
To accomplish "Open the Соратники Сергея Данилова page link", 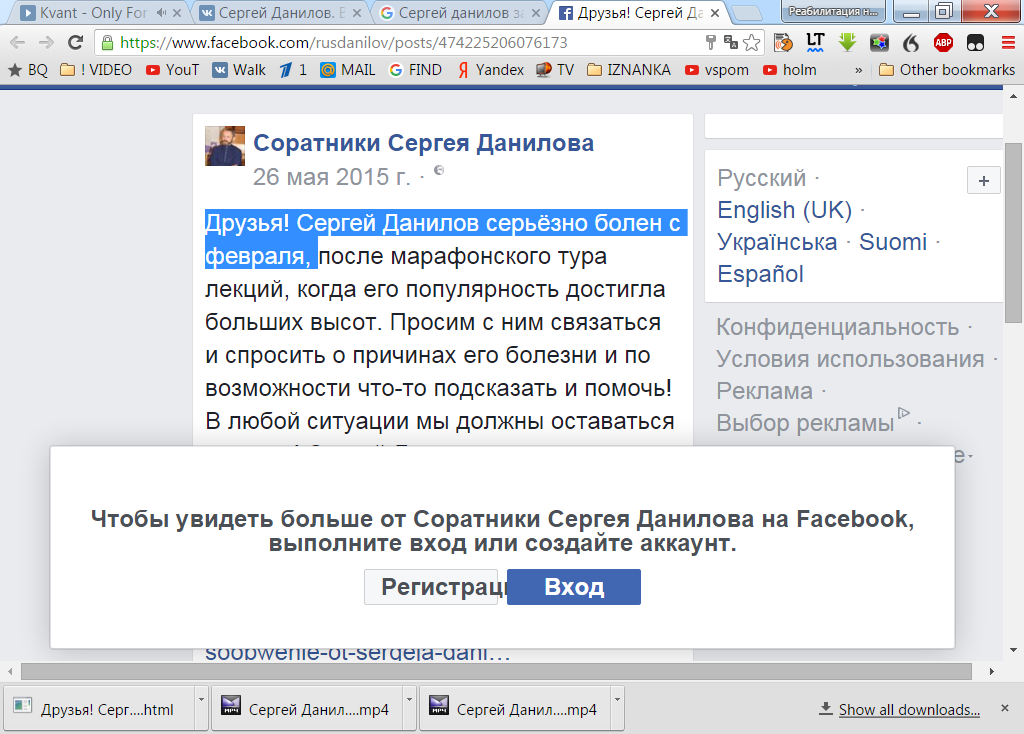I will [x=423, y=143].
